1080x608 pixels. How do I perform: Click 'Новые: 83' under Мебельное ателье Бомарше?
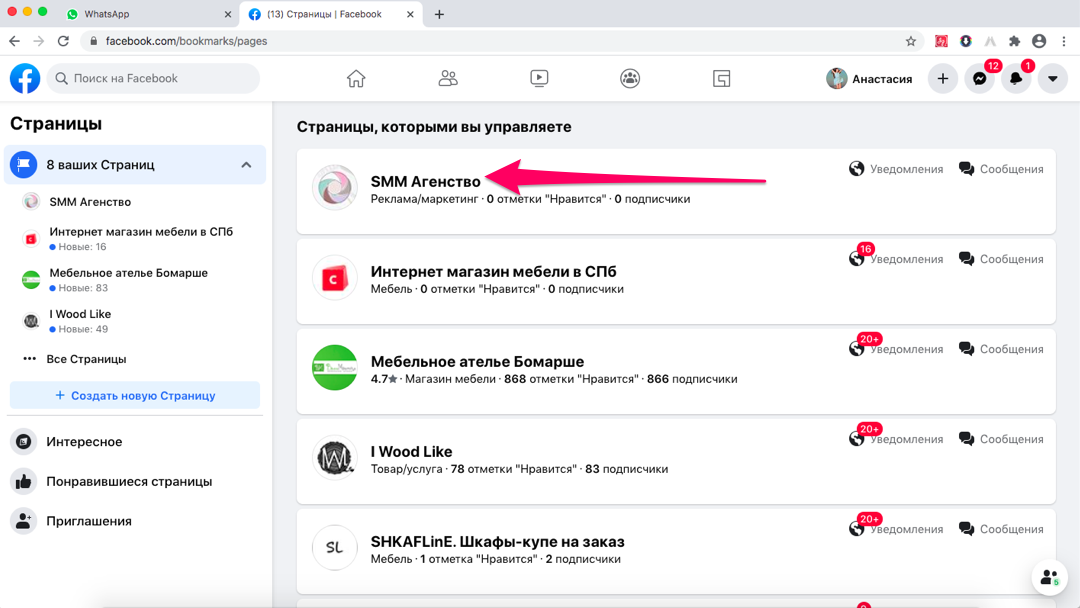coord(83,288)
